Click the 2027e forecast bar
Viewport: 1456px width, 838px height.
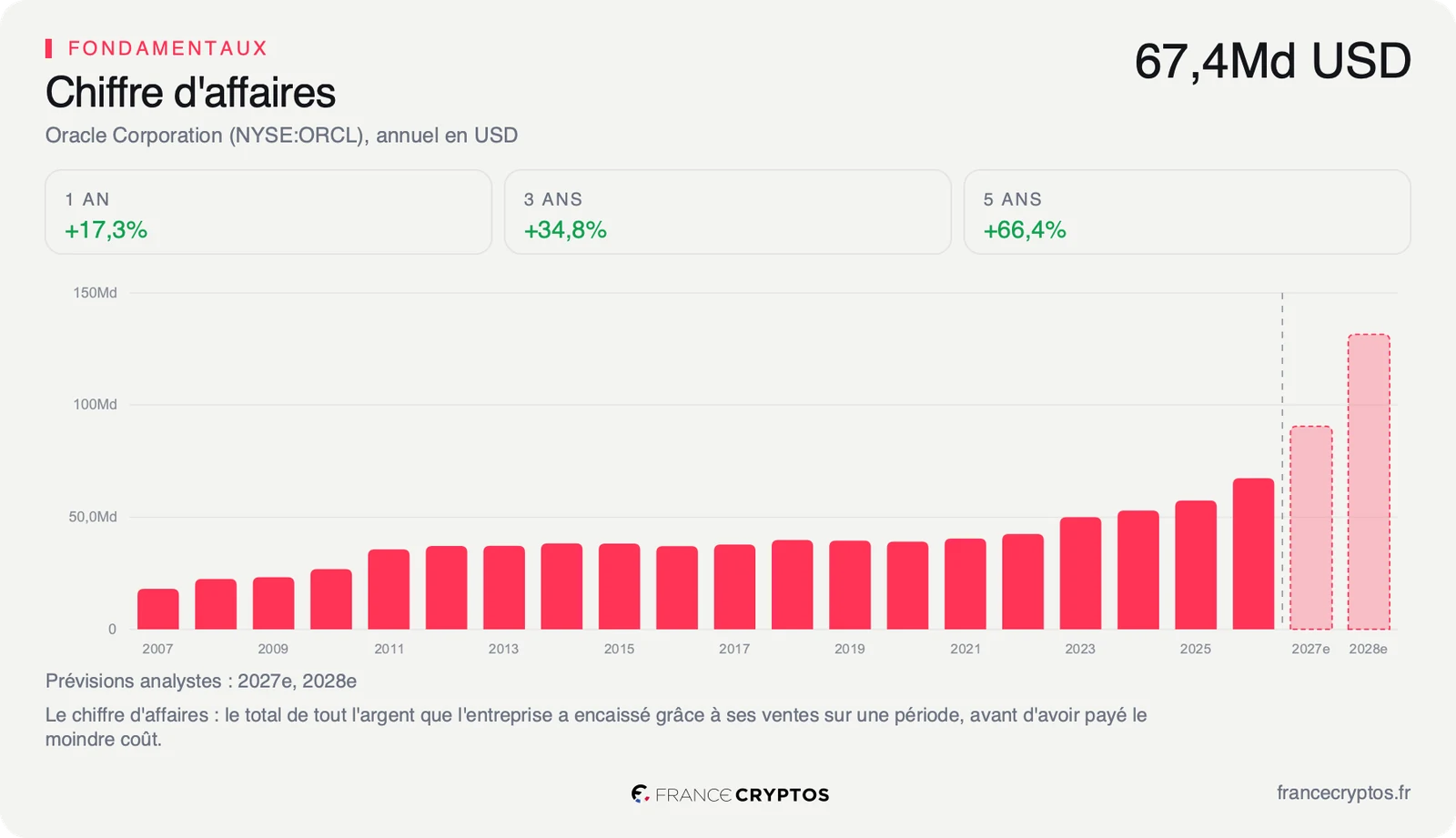pyautogui.click(x=1311, y=528)
